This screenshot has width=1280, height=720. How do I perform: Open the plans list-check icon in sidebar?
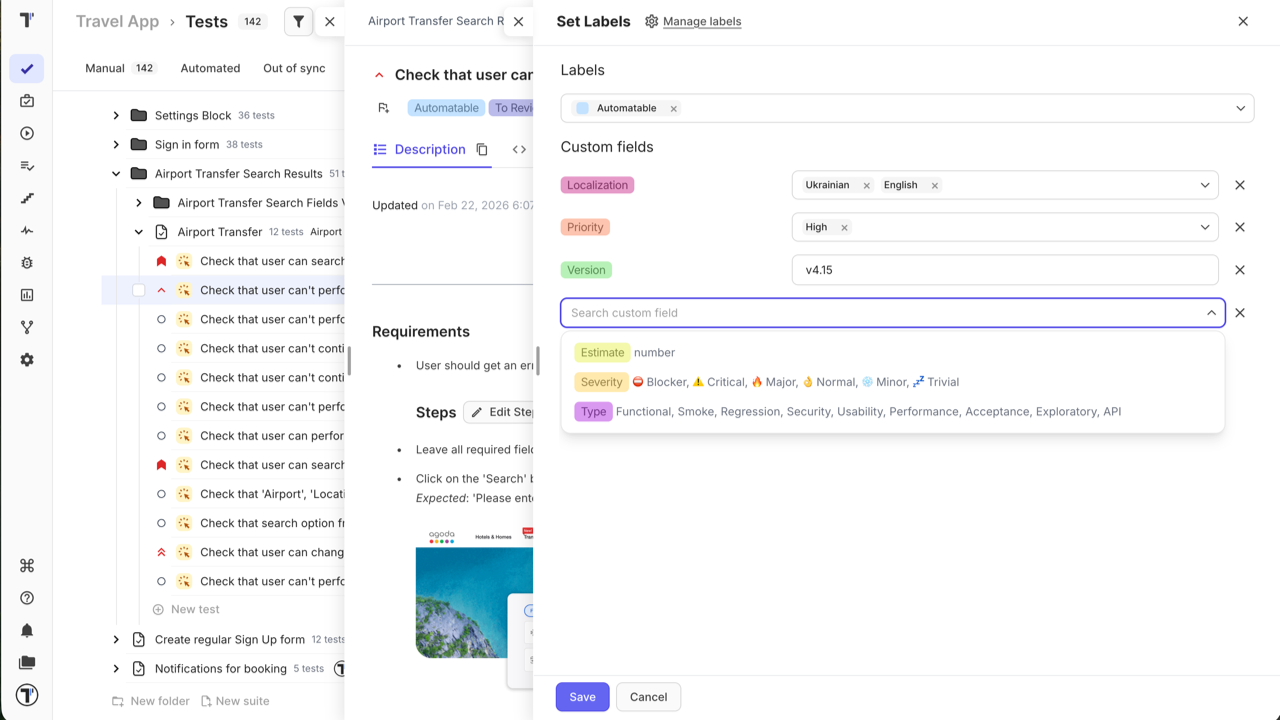pyautogui.click(x=27, y=166)
